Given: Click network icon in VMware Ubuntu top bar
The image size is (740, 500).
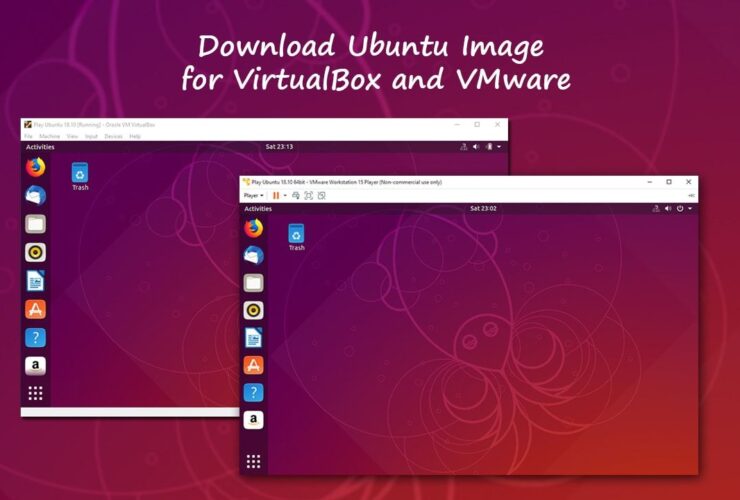Looking at the screenshot, I should click(656, 208).
